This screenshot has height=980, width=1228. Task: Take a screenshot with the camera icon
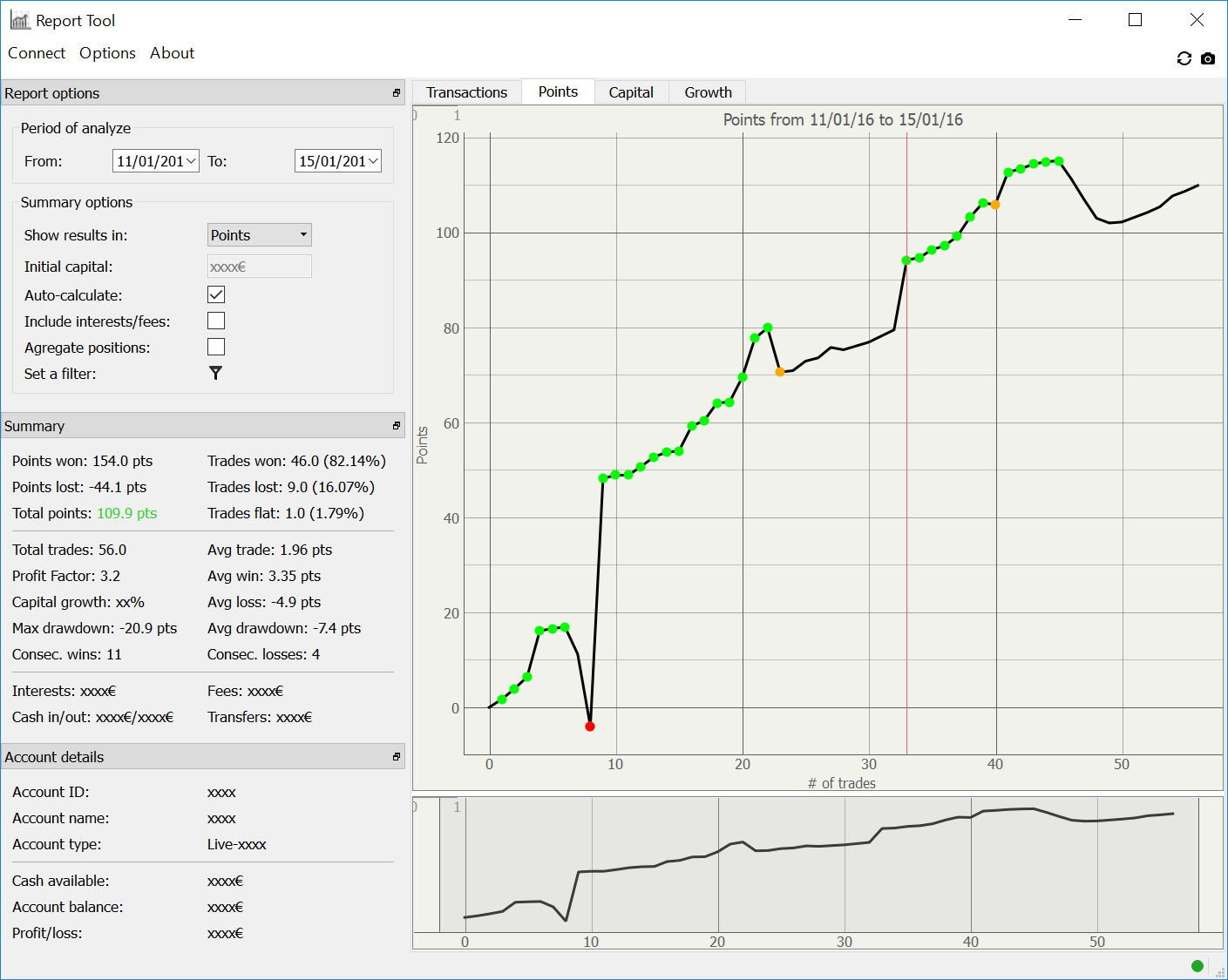coord(1207,58)
